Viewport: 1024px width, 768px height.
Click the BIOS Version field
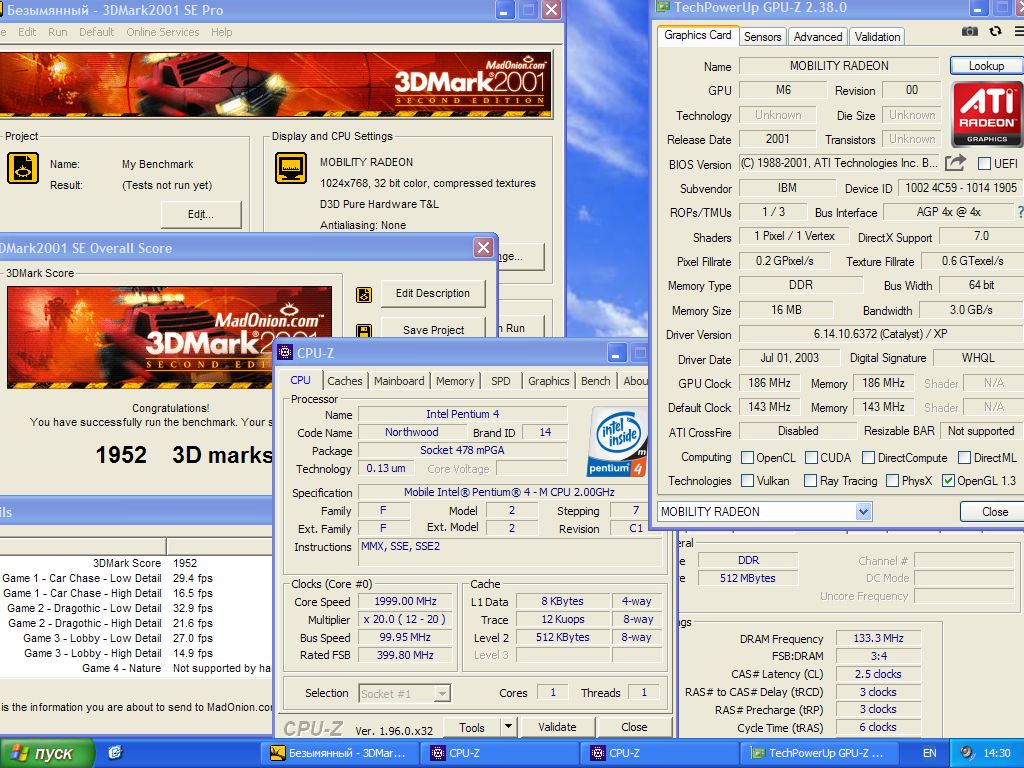[x=839, y=163]
